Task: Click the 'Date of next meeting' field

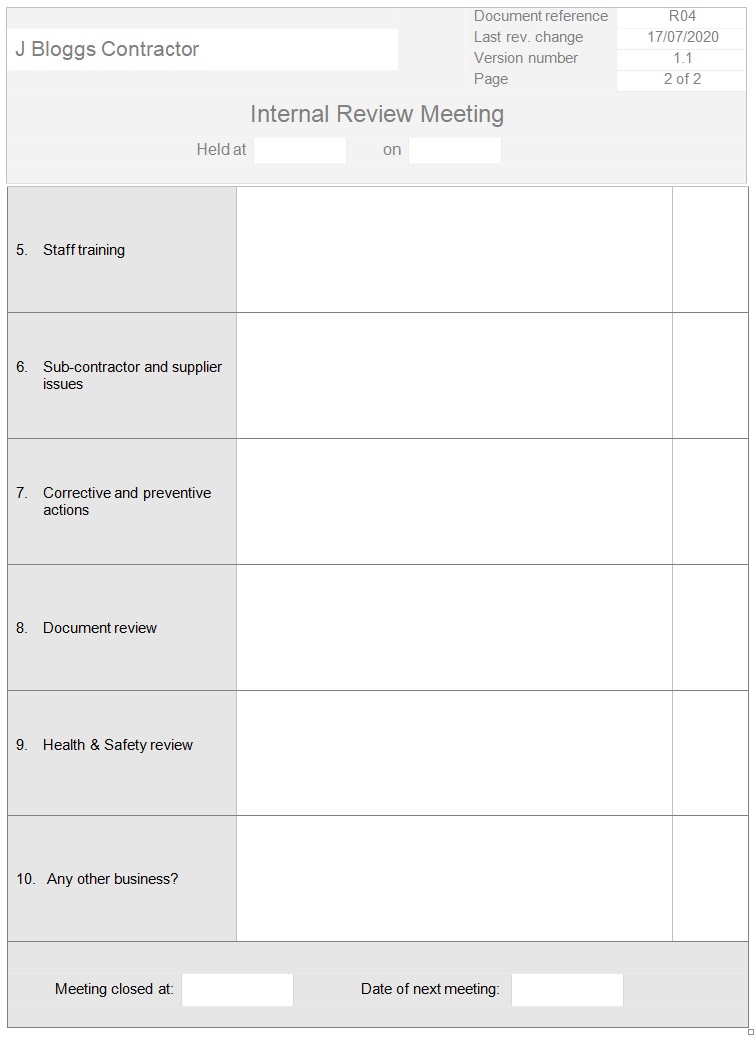Action: (566, 989)
